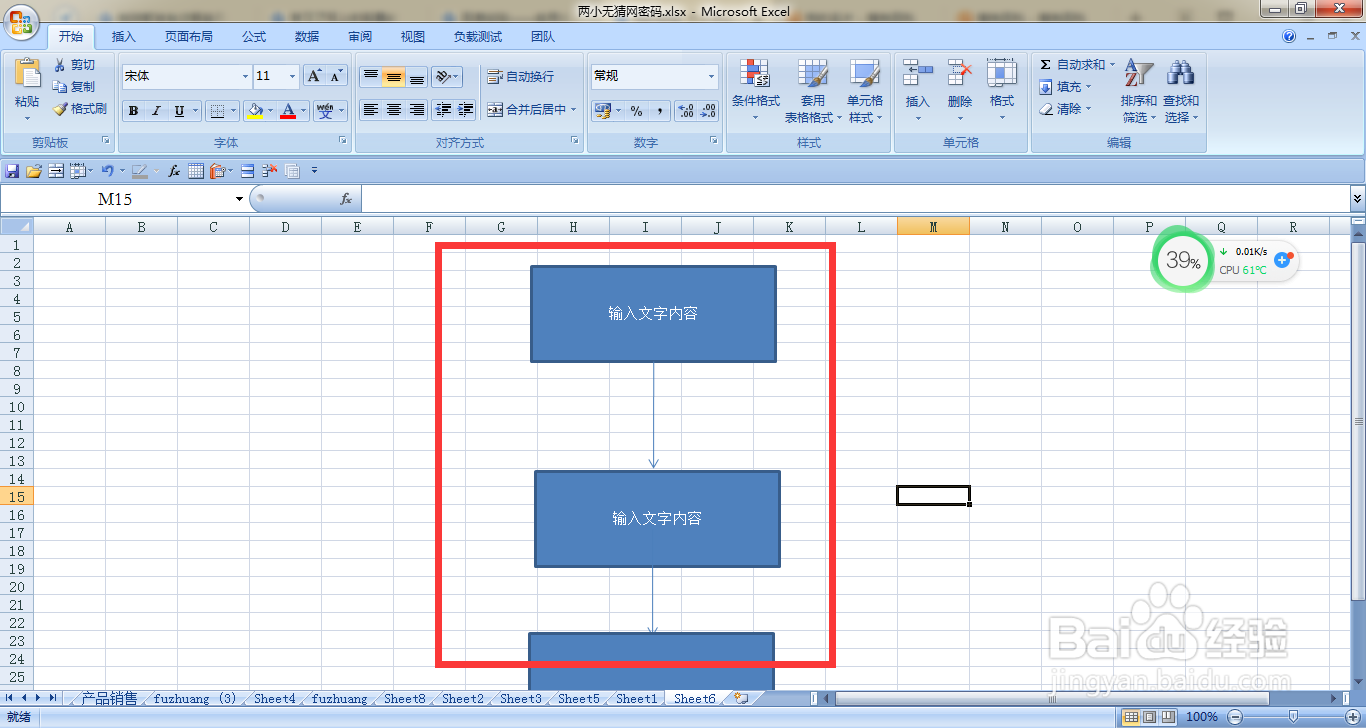The height and width of the screenshot is (728, 1366).
Task: Open the number format dropdown (常规)
Action: click(x=655, y=76)
